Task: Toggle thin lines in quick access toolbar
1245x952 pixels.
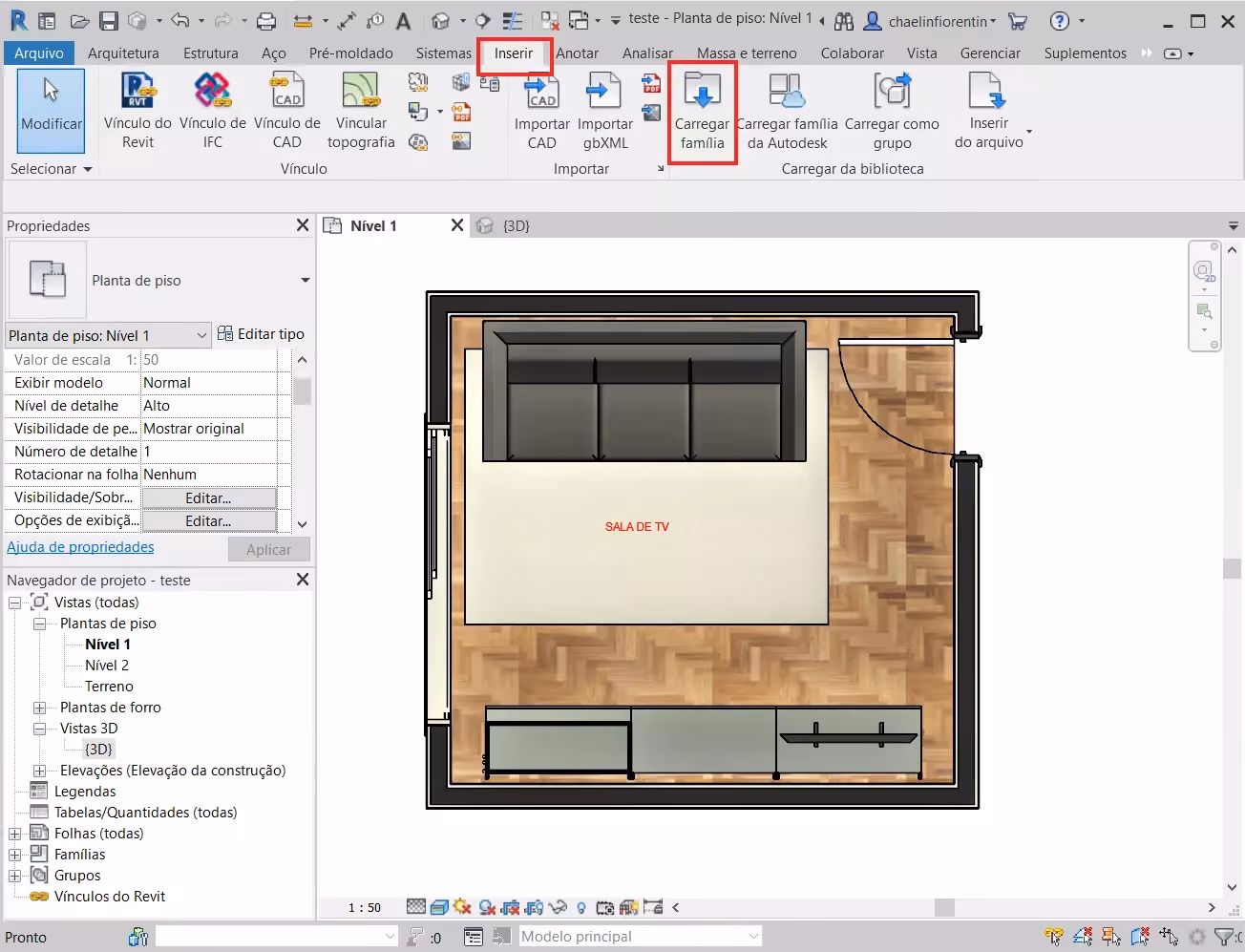Action: (x=513, y=20)
